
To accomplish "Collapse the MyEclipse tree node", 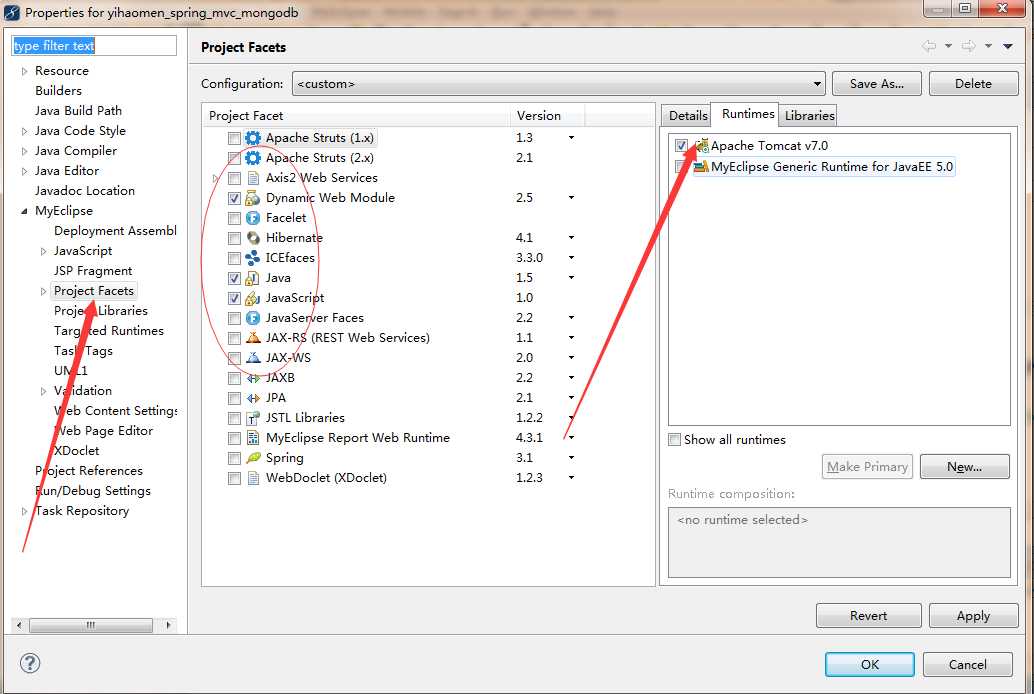I will click(x=24, y=211).
